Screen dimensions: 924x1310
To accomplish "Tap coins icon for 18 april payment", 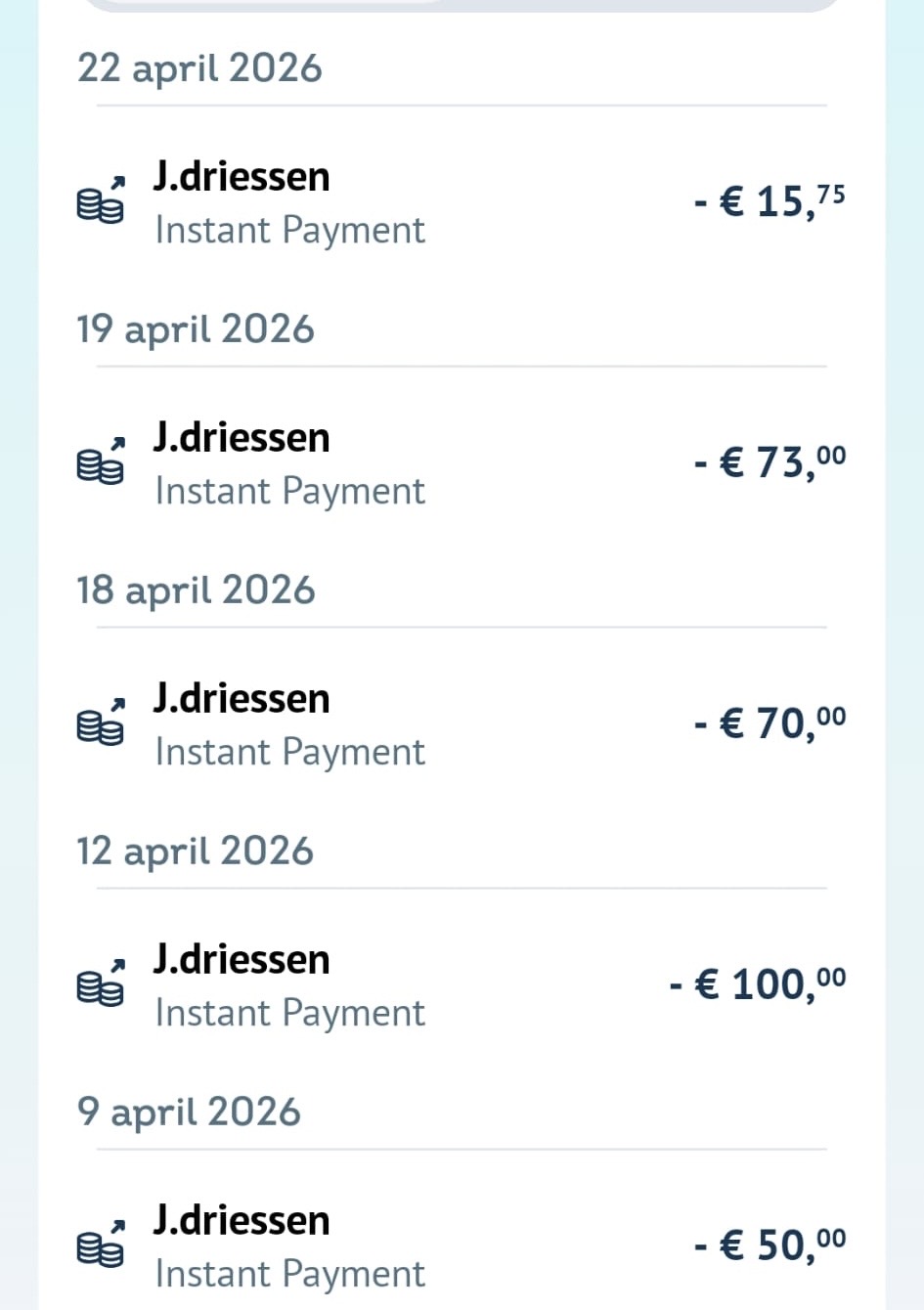I will pyautogui.click(x=101, y=722).
